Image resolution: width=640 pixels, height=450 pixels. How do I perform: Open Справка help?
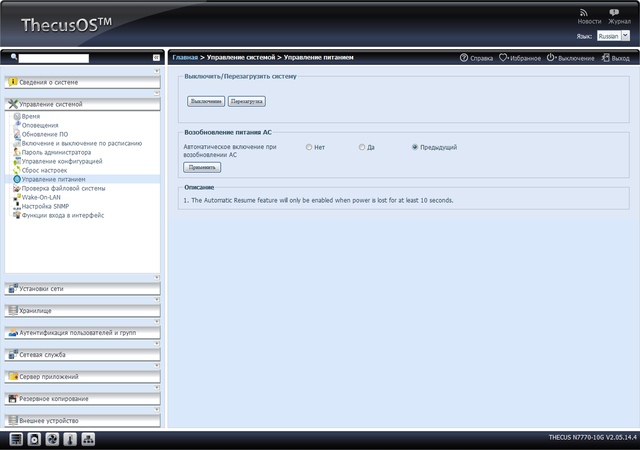(476, 58)
